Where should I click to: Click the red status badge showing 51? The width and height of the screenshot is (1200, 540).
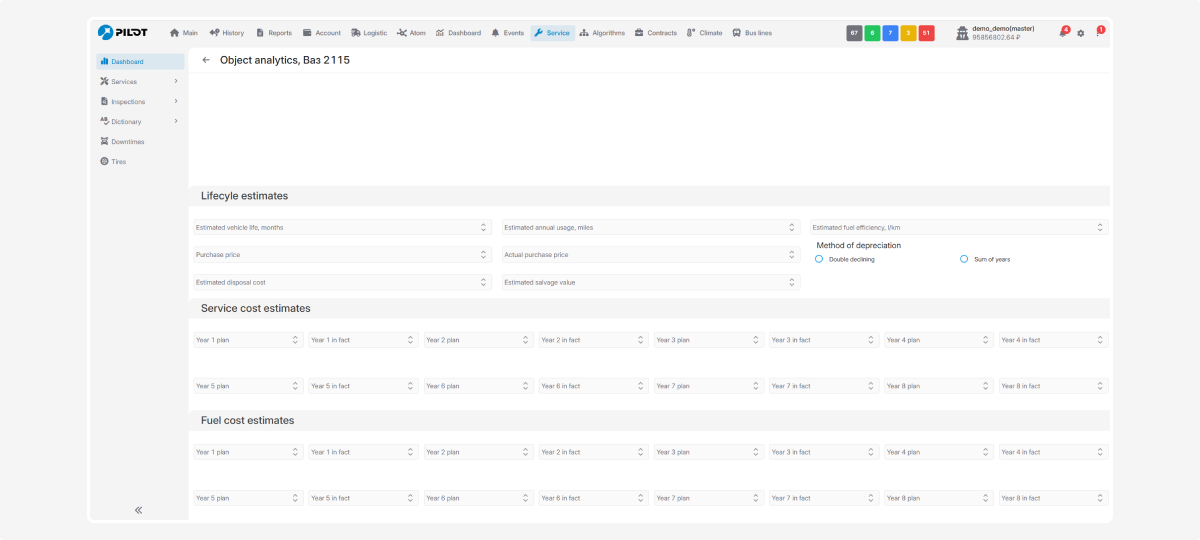tap(926, 33)
